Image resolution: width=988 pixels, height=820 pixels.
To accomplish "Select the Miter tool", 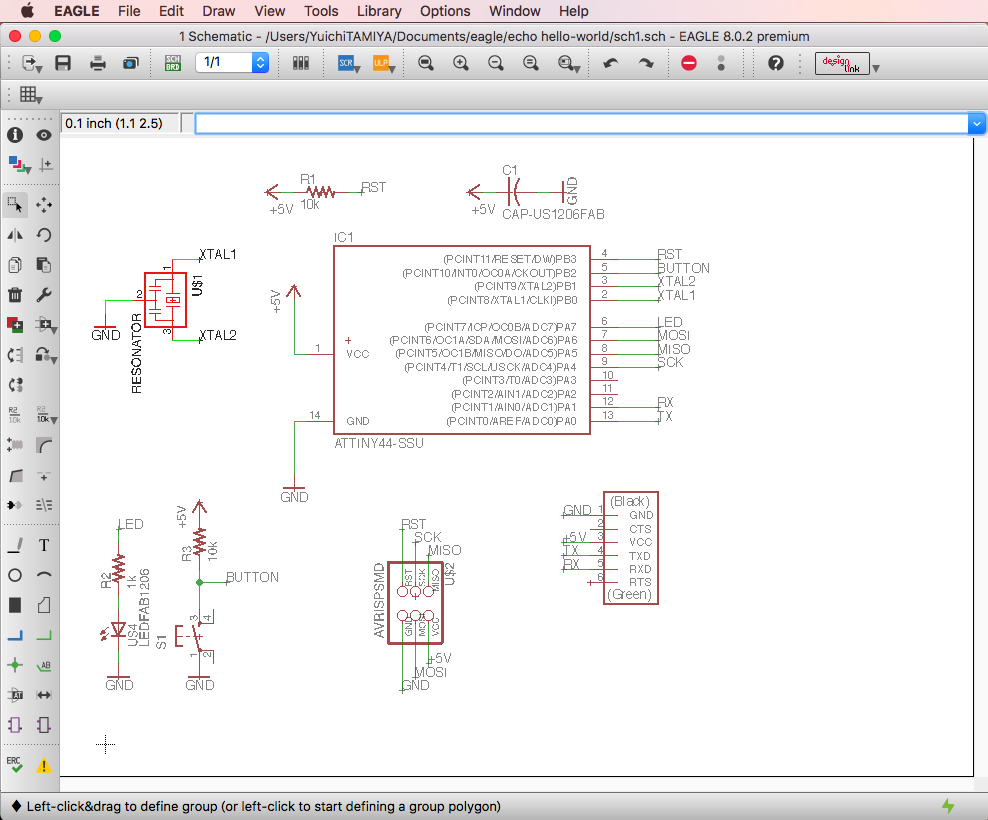I will [43, 445].
